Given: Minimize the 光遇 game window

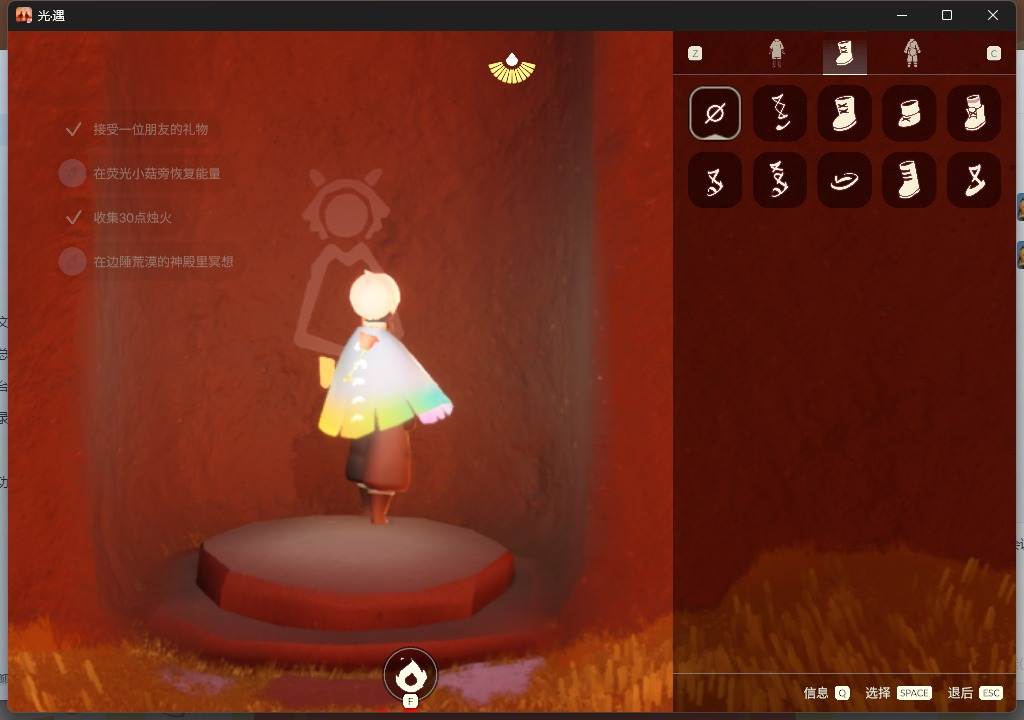Looking at the screenshot, I should coord(902,15).
